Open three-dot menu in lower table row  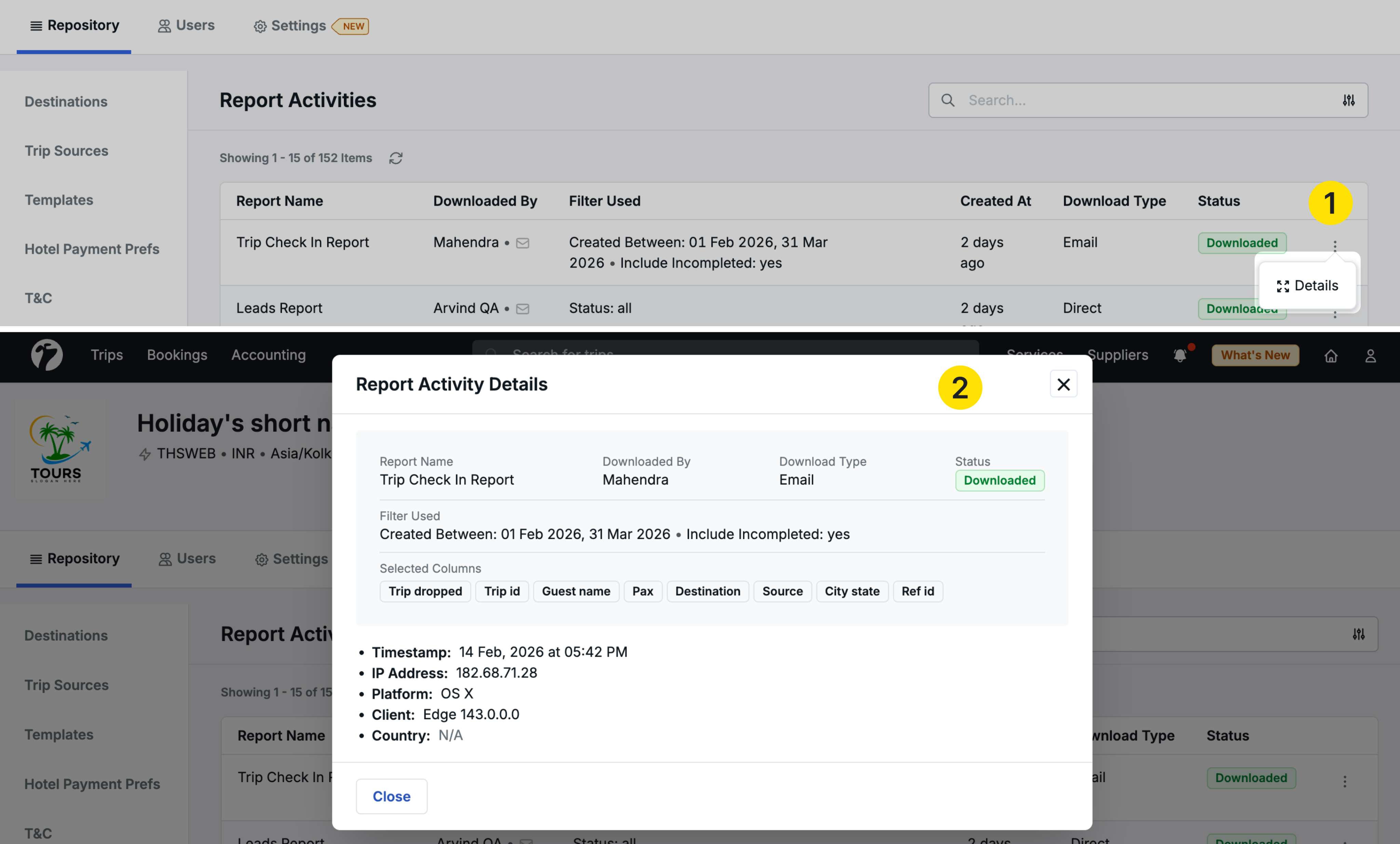click(x=1344, y=781)
